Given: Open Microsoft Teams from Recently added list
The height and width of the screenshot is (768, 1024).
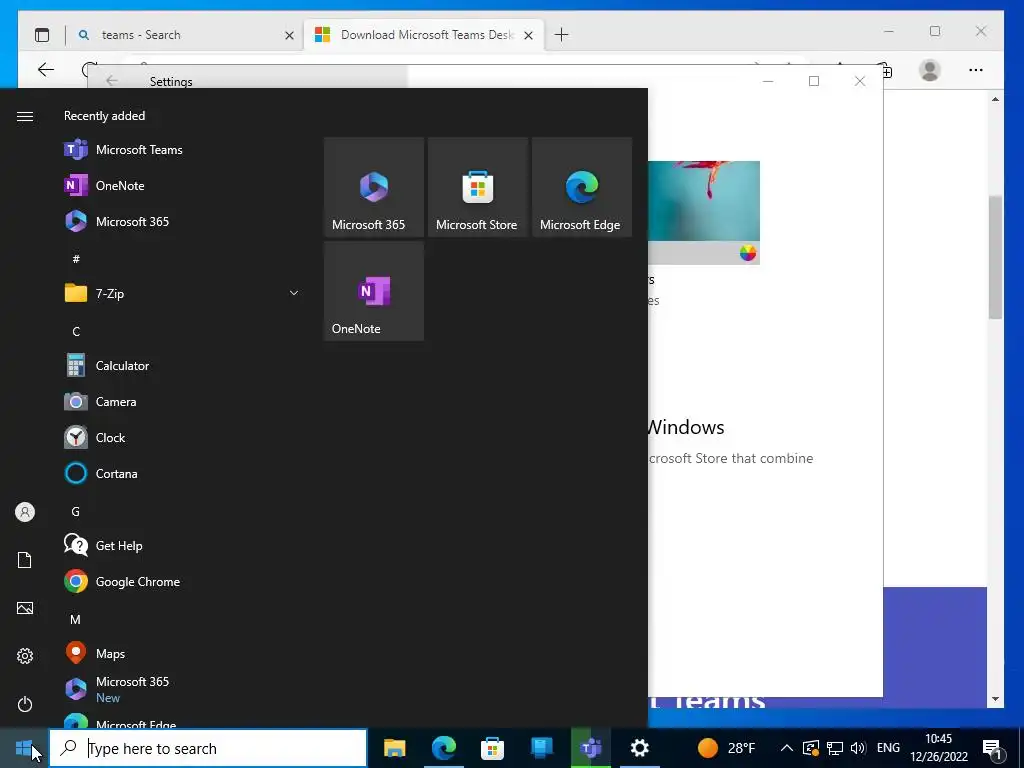Looking at the screenshot, I should click(182, 150).
